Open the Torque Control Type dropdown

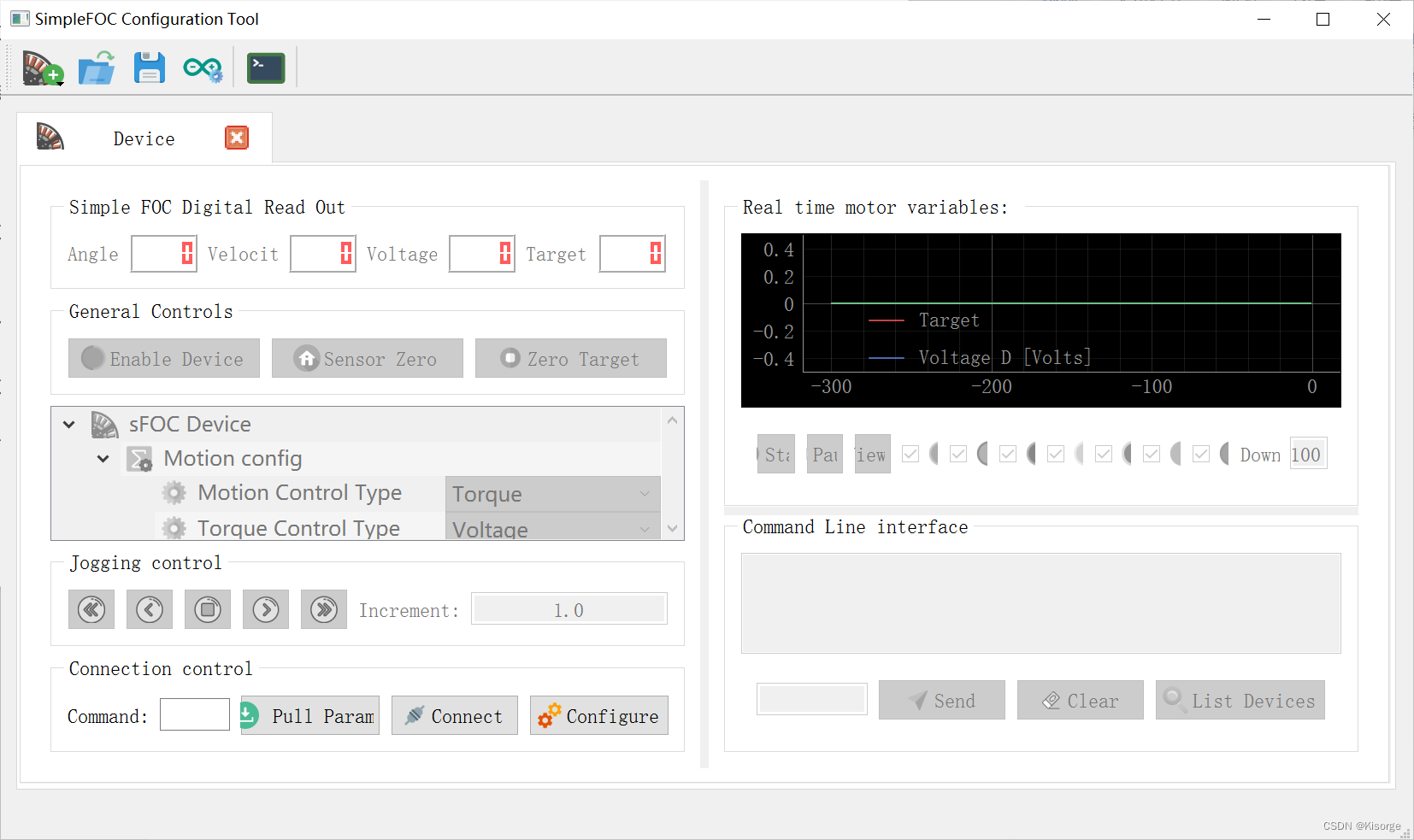tap(552, 527)
